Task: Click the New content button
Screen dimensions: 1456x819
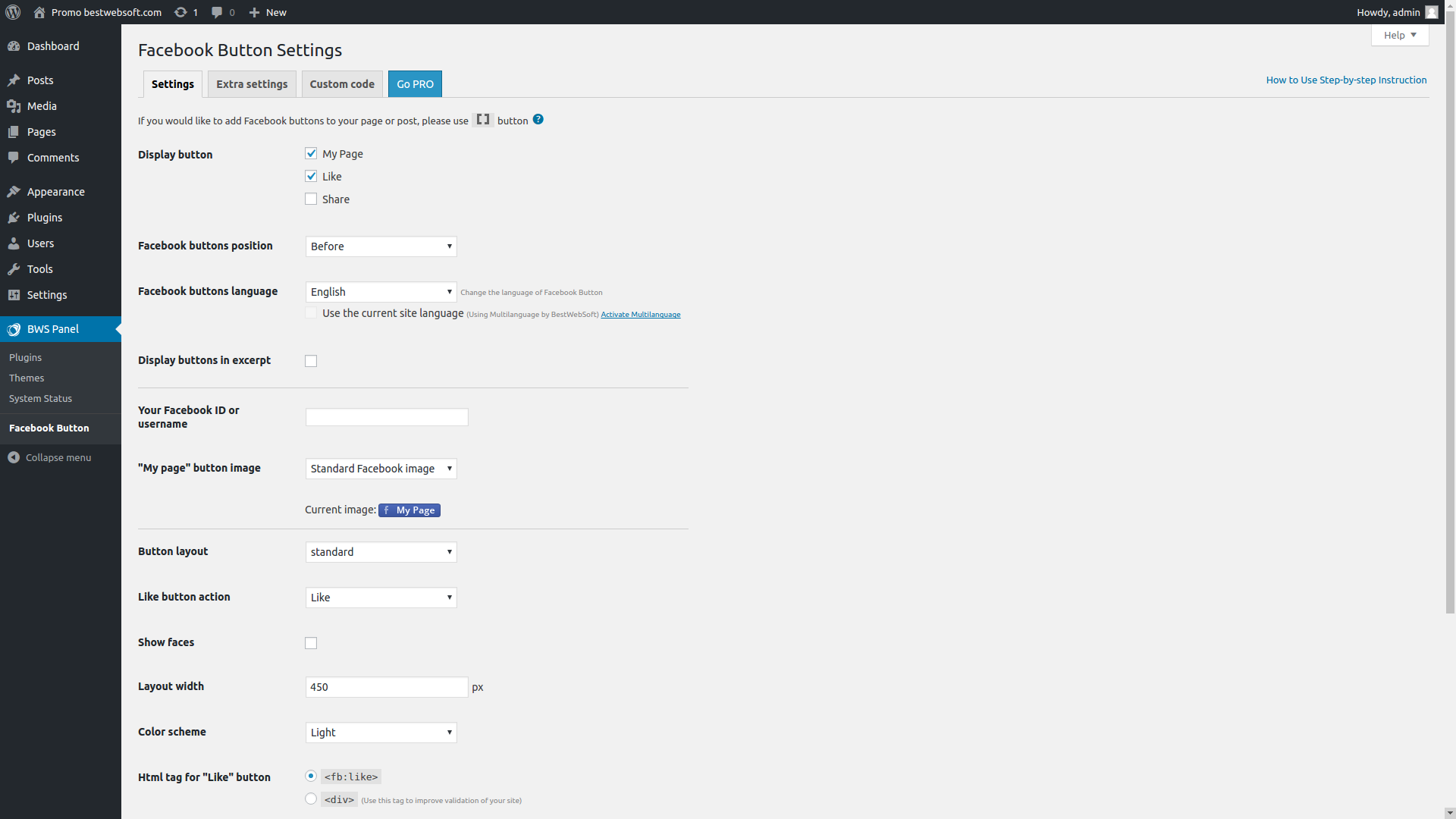Action: pos(268,12)
